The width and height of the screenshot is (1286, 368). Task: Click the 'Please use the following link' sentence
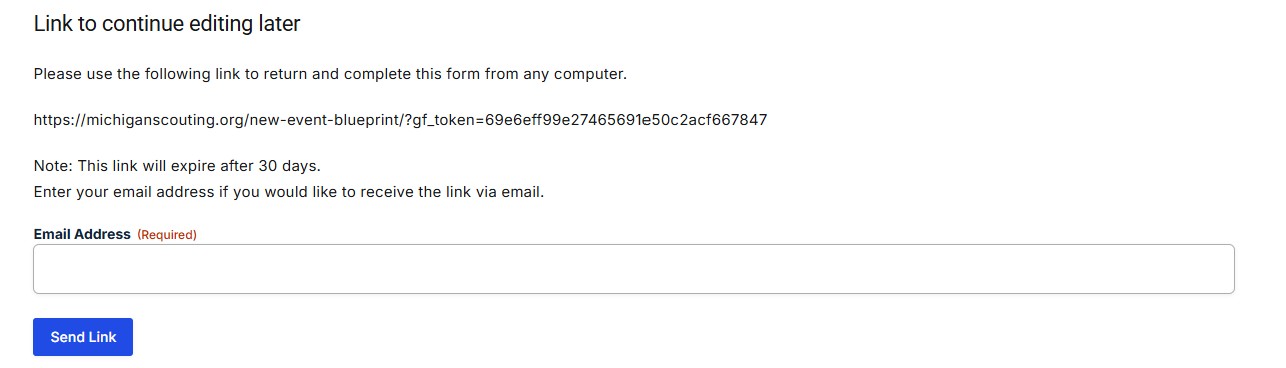click(330, 74)
